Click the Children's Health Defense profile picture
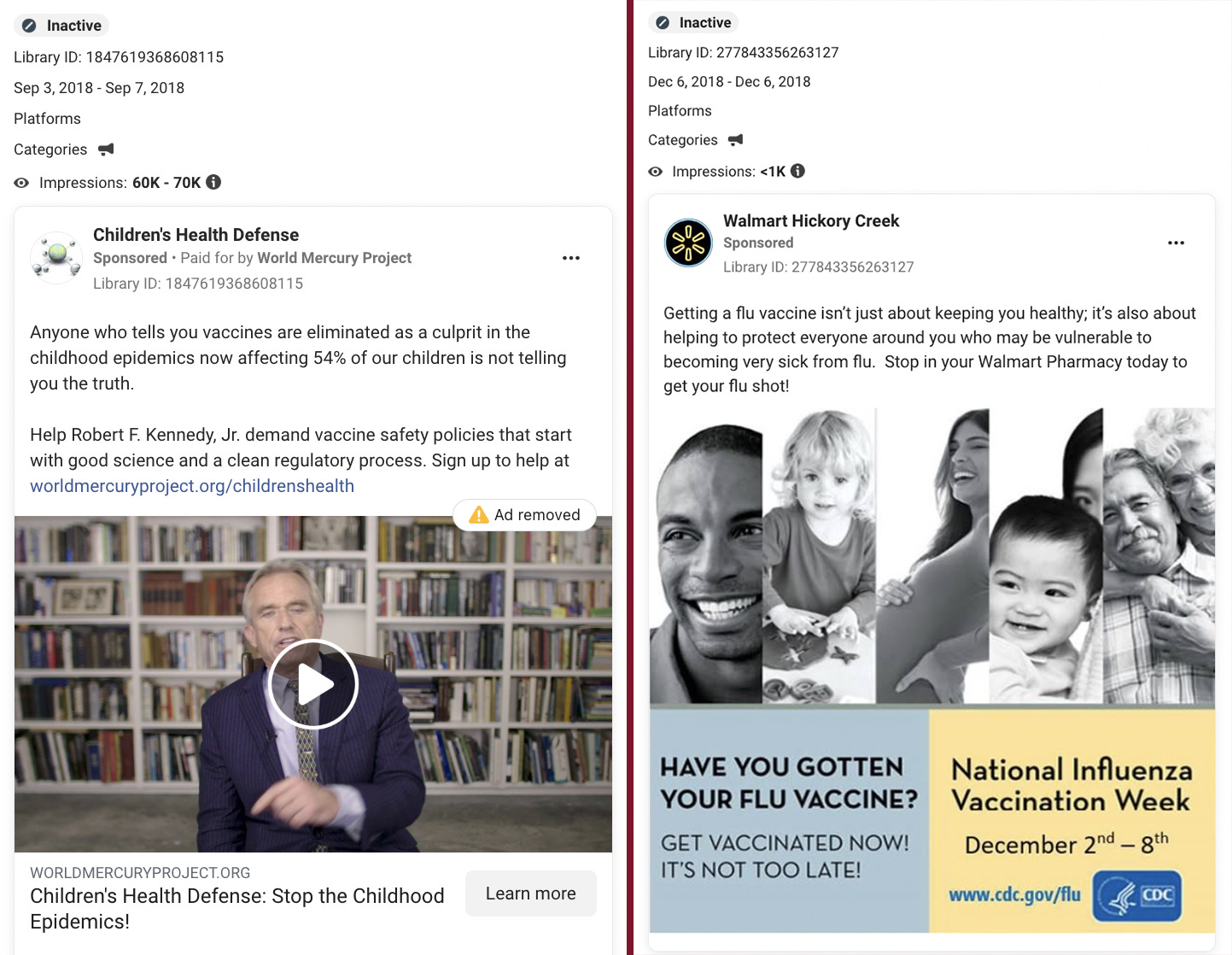This screenshot has height=955, width=1232. [55, 257]
